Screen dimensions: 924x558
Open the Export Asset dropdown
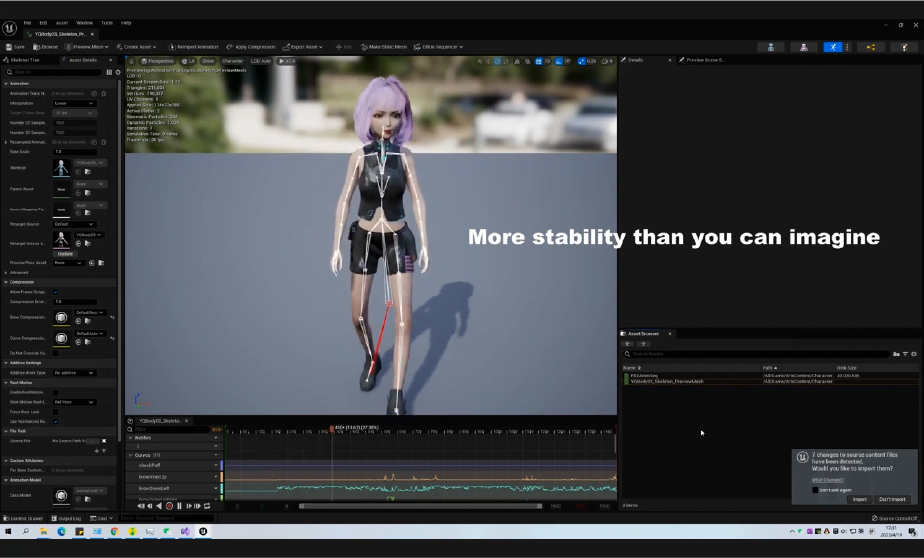(x=309, y=47)
